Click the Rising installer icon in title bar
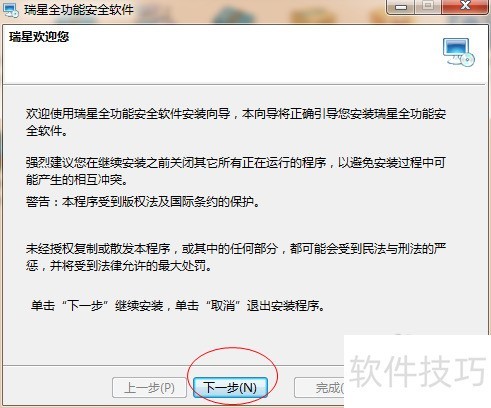Screen dimensions: 491x408 10,10
